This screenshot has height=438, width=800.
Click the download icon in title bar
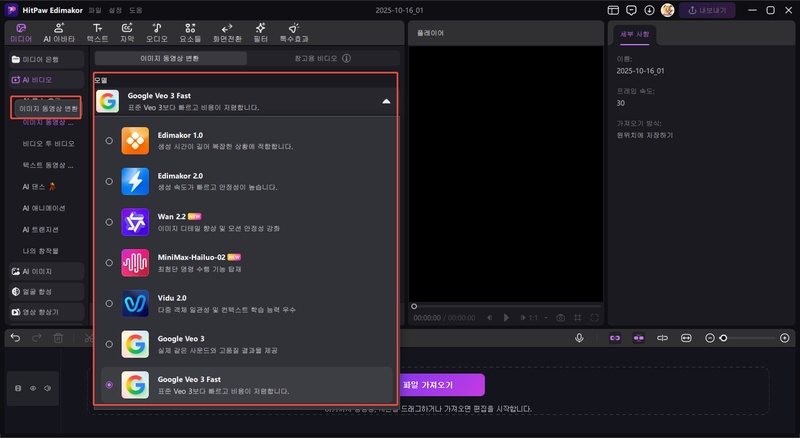[650, 10]
